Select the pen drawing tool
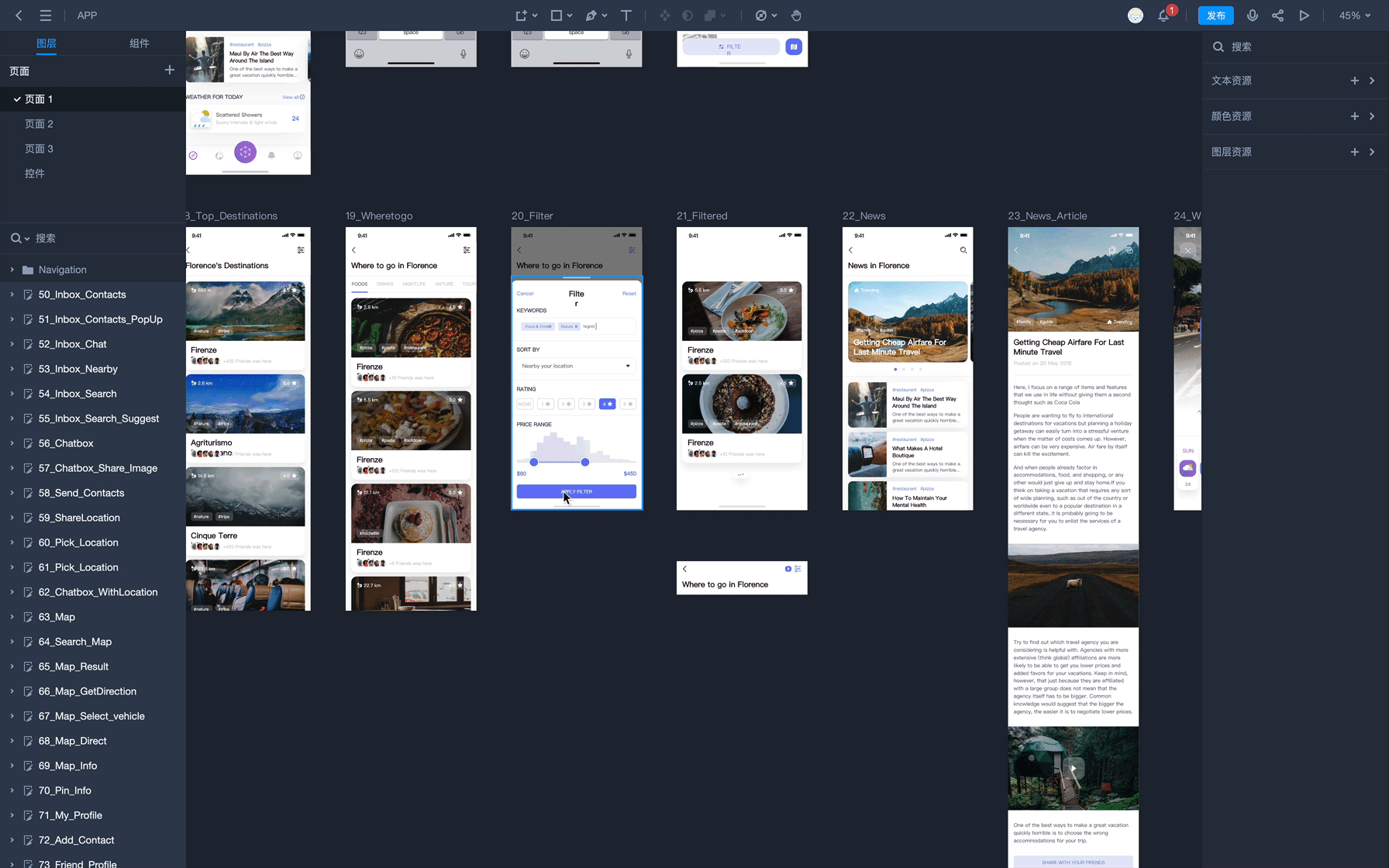 [x=591, y=15]
